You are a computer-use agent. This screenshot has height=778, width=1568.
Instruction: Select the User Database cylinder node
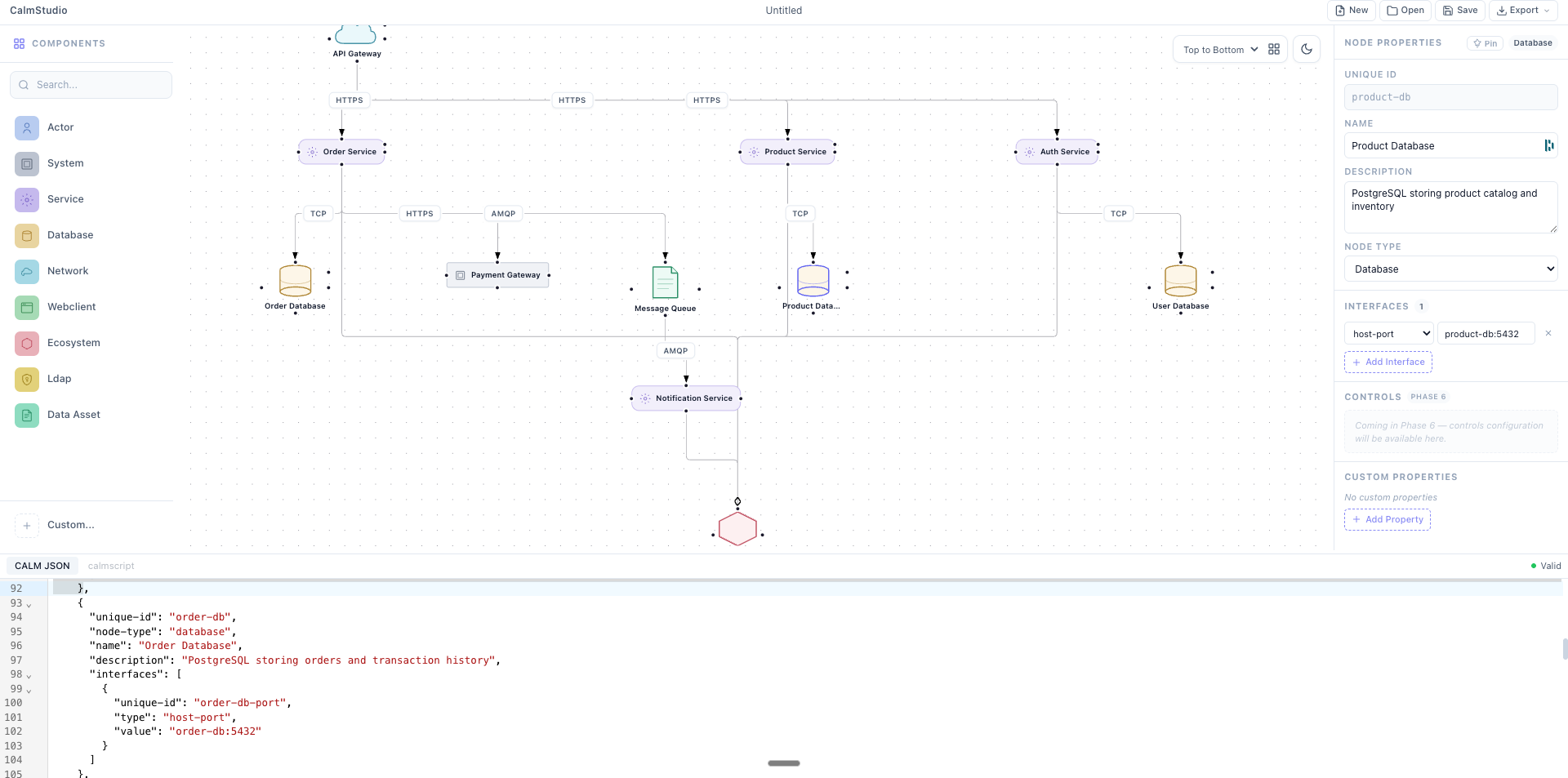(x=1180, y=280)
